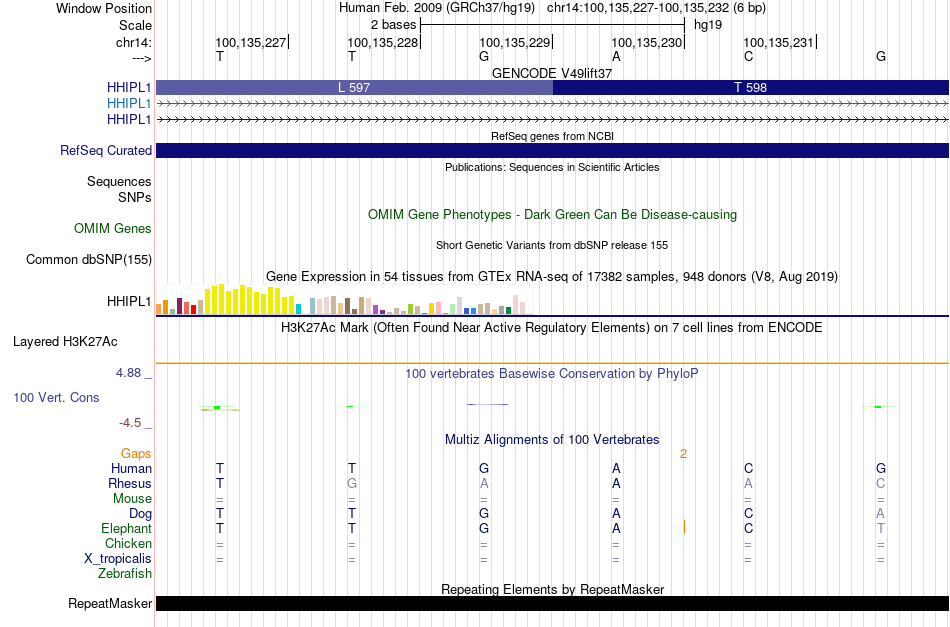Click the -4.5 PhyloP lower limit value
The width and height of the screenshot is (950, 627).
pos(130,423)
